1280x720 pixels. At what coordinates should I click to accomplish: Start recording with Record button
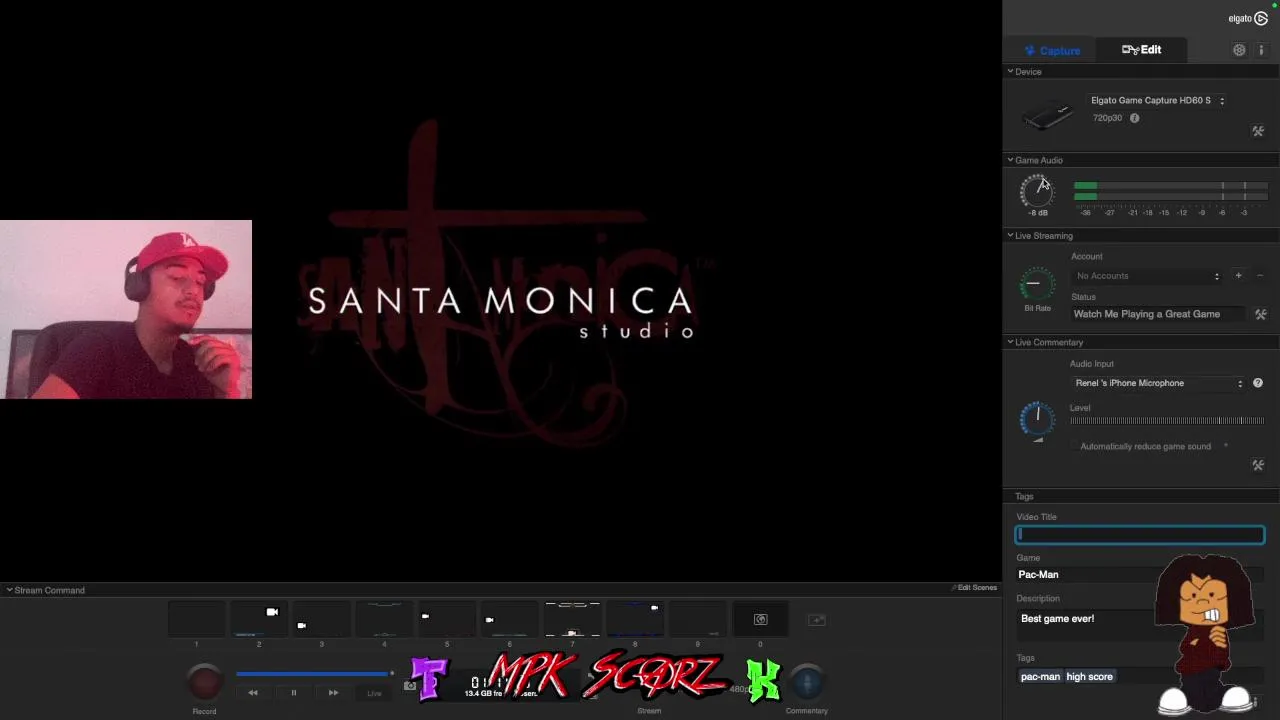205,681
